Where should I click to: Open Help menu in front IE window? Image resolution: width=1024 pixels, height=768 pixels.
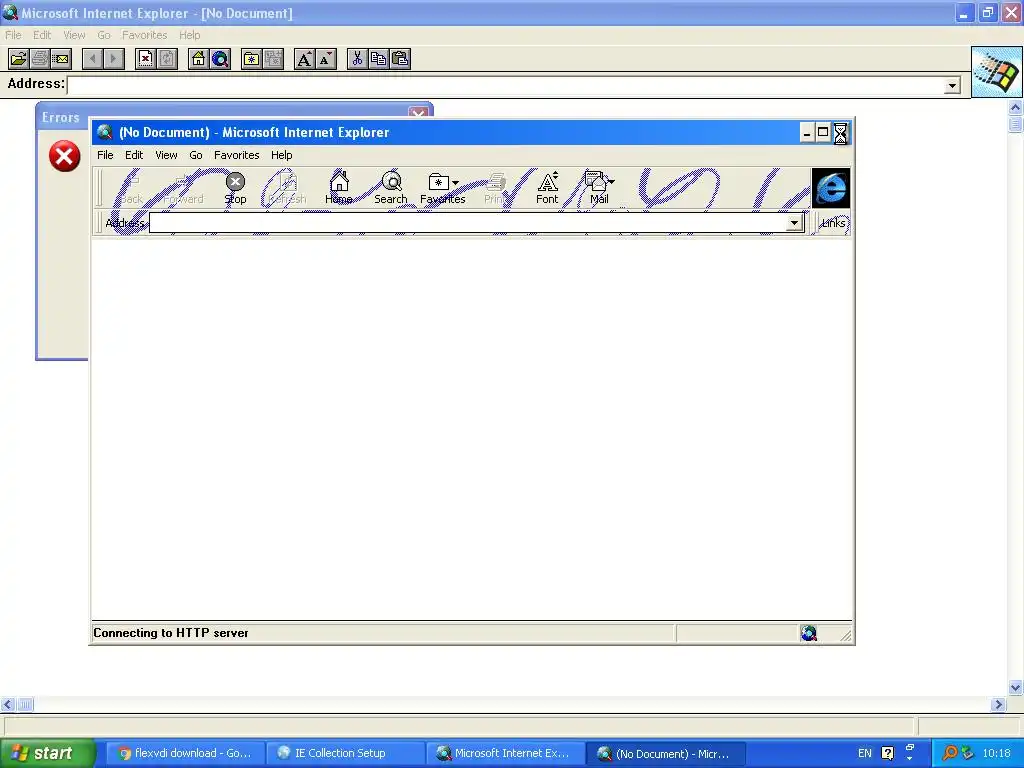281,155
